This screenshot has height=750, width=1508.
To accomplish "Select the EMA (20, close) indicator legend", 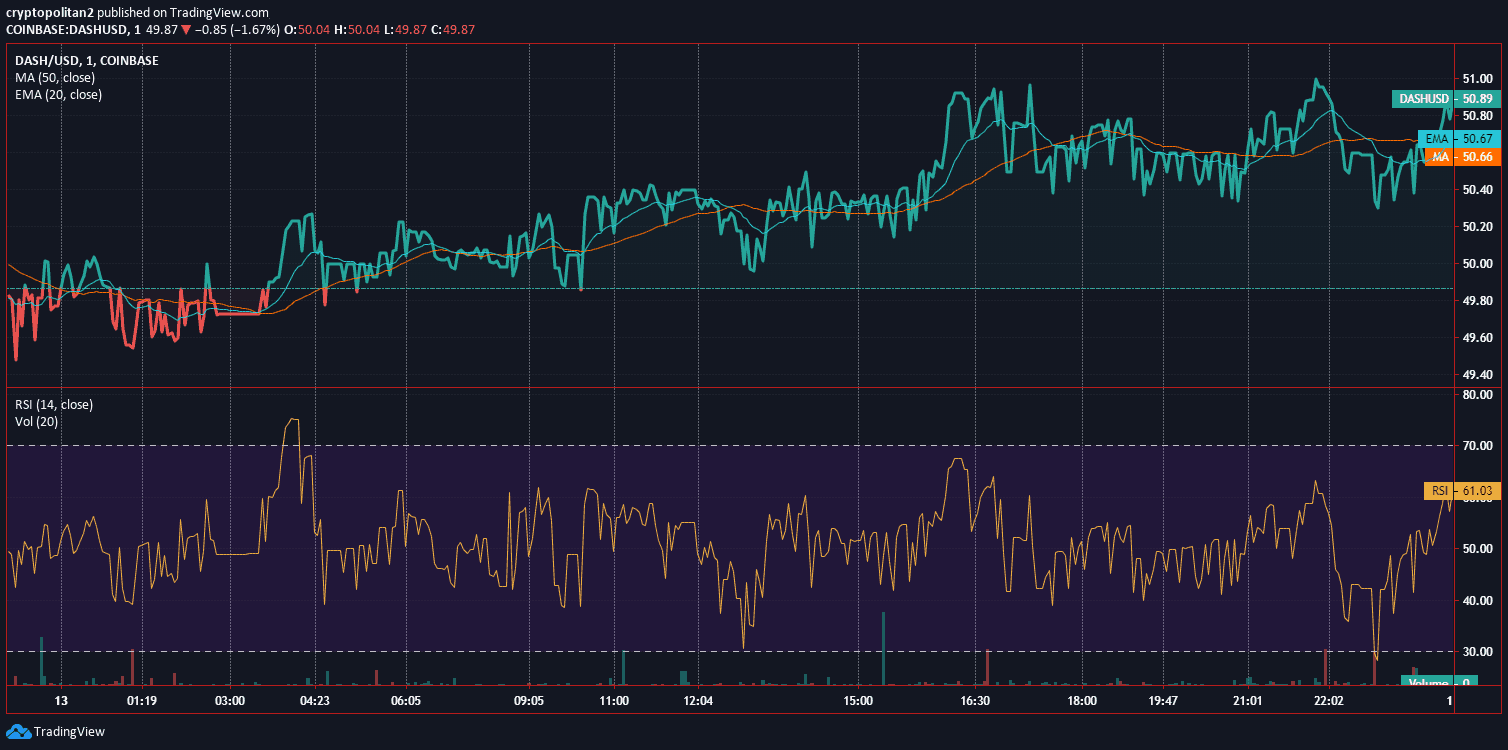I will [58, 94].
